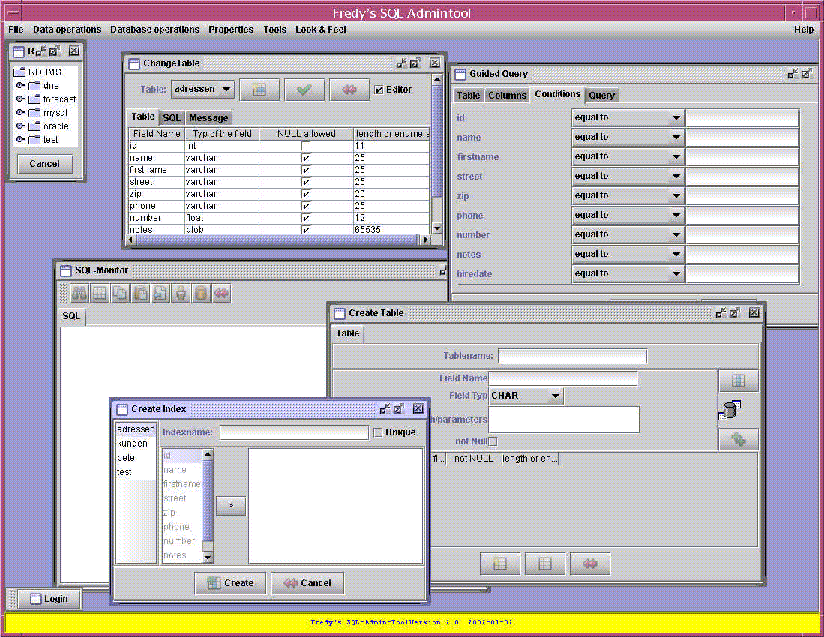
Task: Switch to the Query tab in Guided Query
Action: (601, 95)
